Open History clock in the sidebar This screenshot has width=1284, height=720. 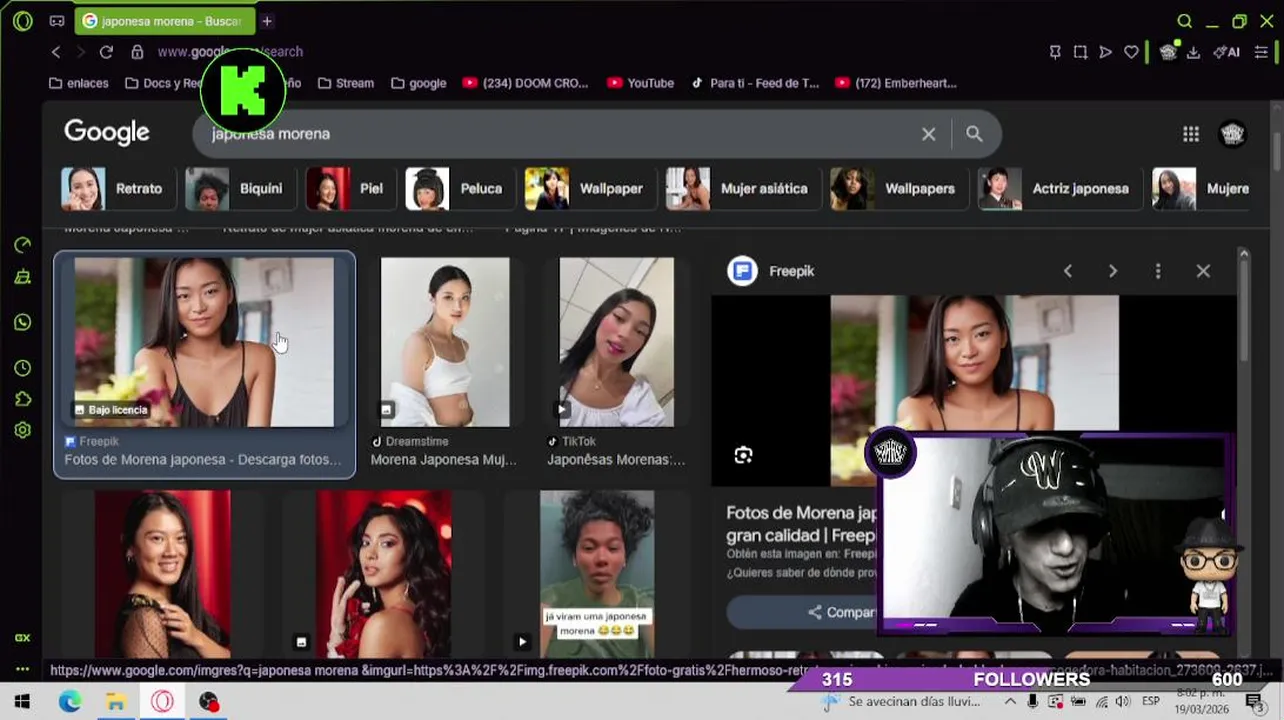(22, 368)
